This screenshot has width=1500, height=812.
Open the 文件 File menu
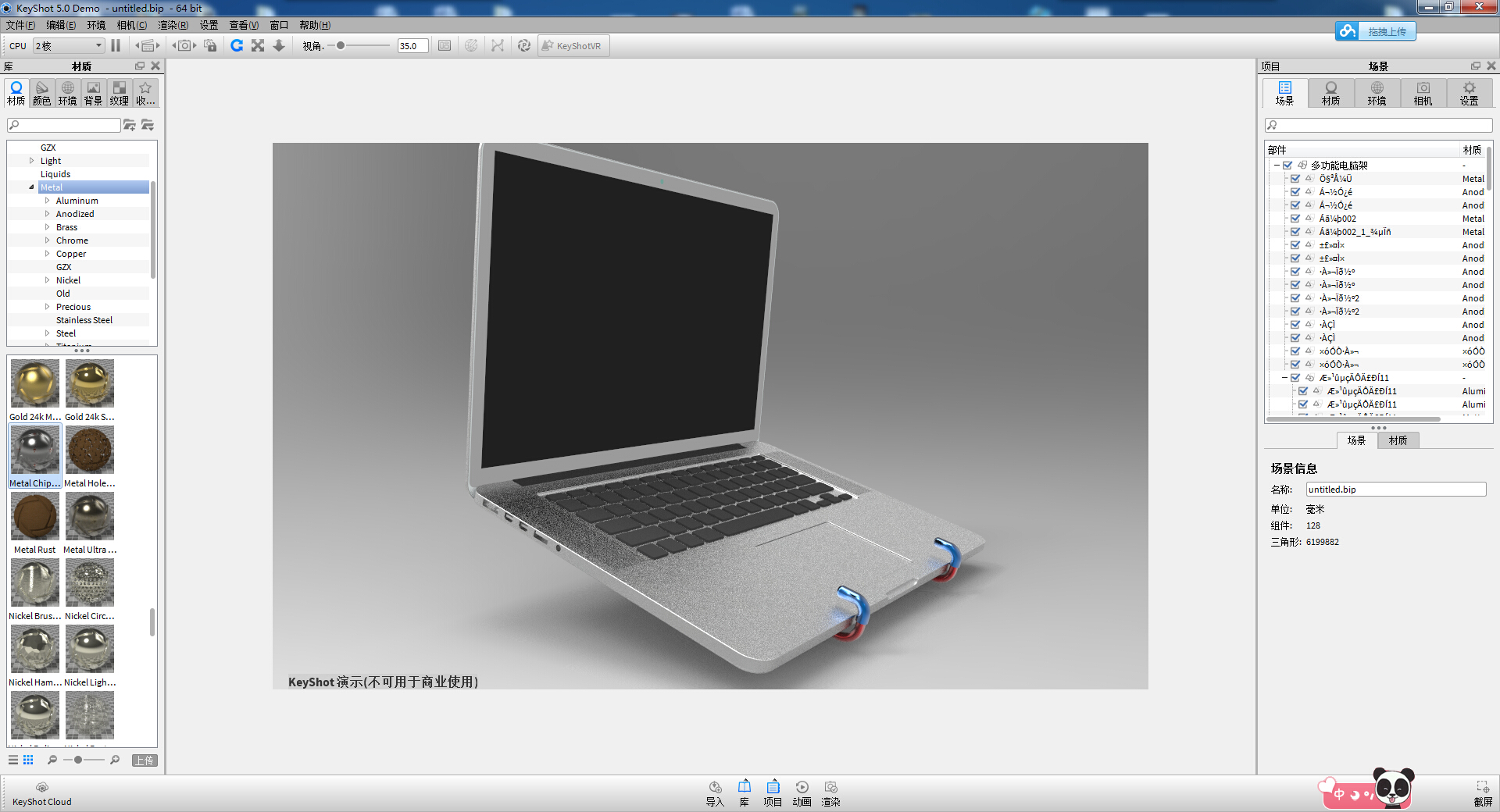[20, 25]
